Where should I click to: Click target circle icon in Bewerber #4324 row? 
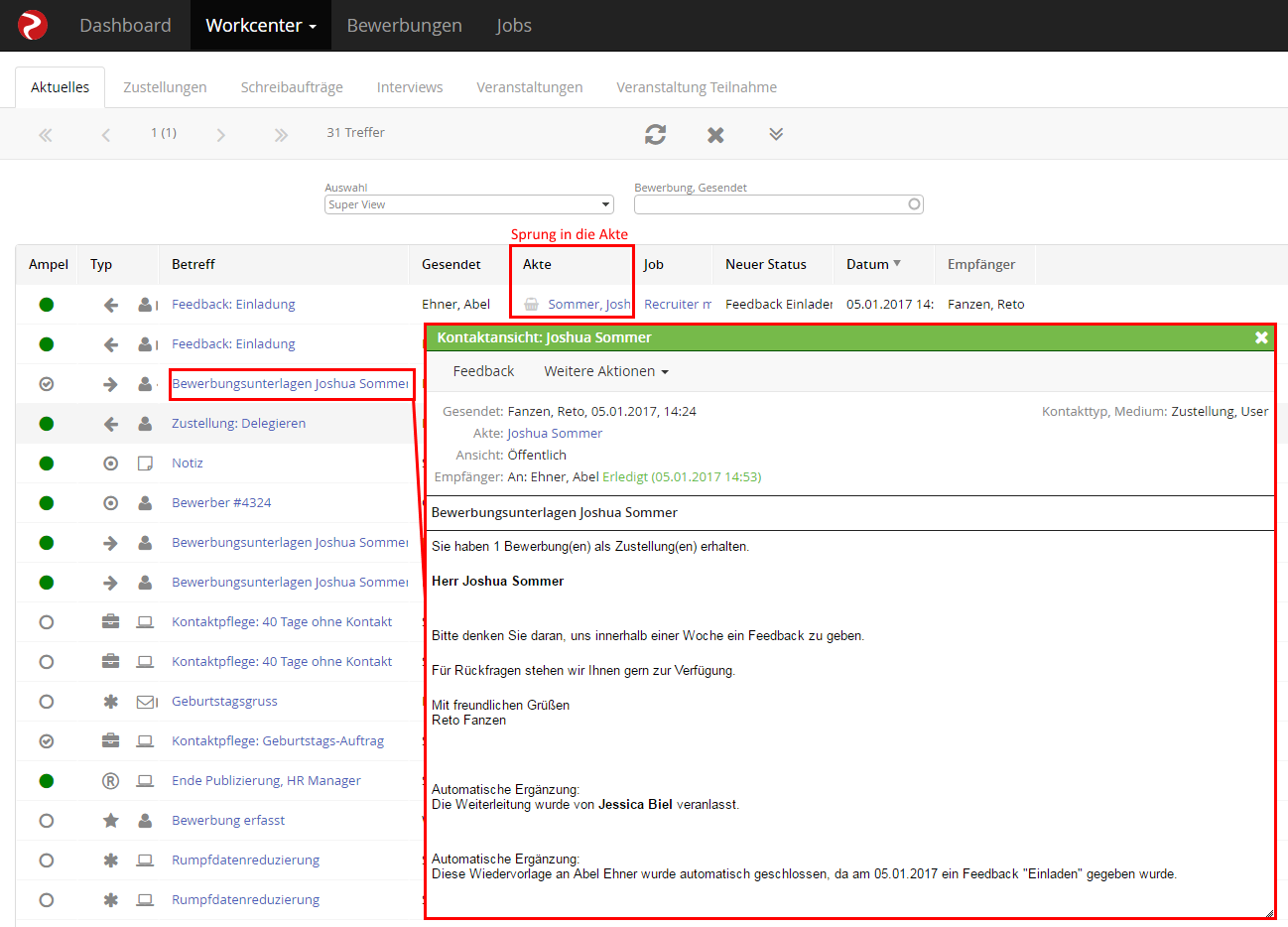tap(111, 503)
